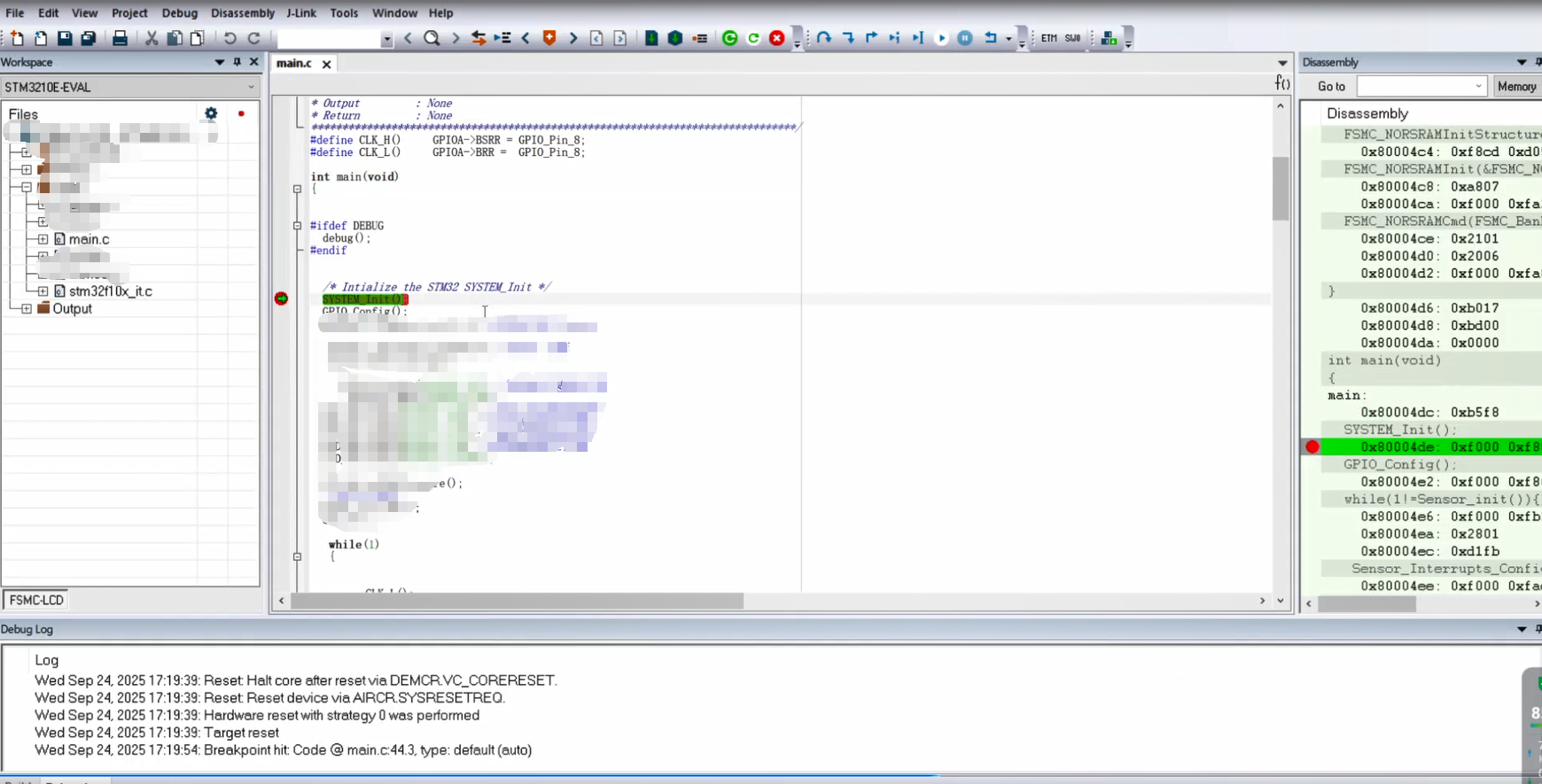1542x784 pixels.
Task: Open the f() function list button
Action: click(x=1281, y=82)
